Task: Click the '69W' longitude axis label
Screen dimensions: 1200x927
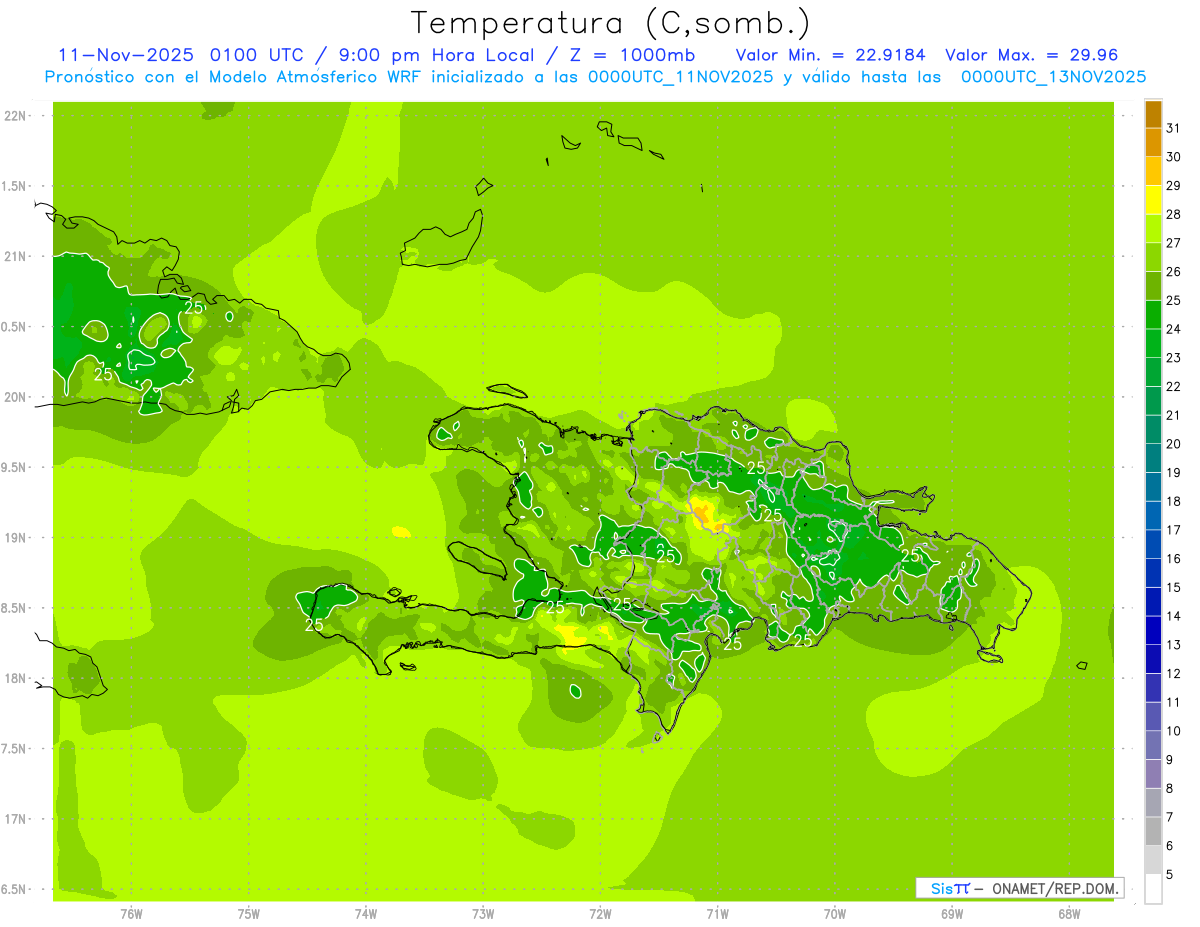Action: click(x=952, y=914)
